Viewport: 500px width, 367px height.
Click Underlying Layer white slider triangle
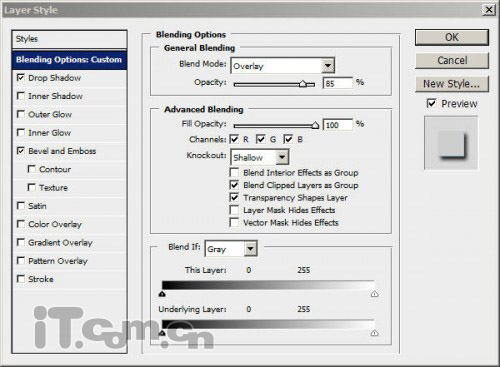(x=374, y=333)
